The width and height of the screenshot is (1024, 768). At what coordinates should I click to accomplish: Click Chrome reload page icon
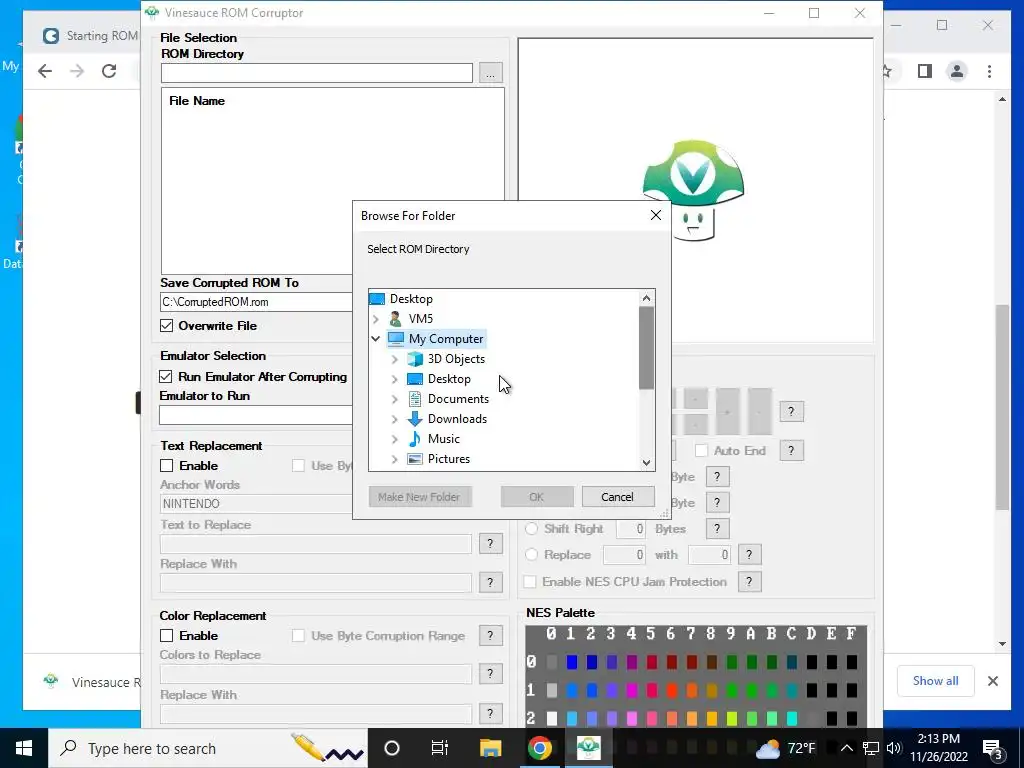point(109,71)
